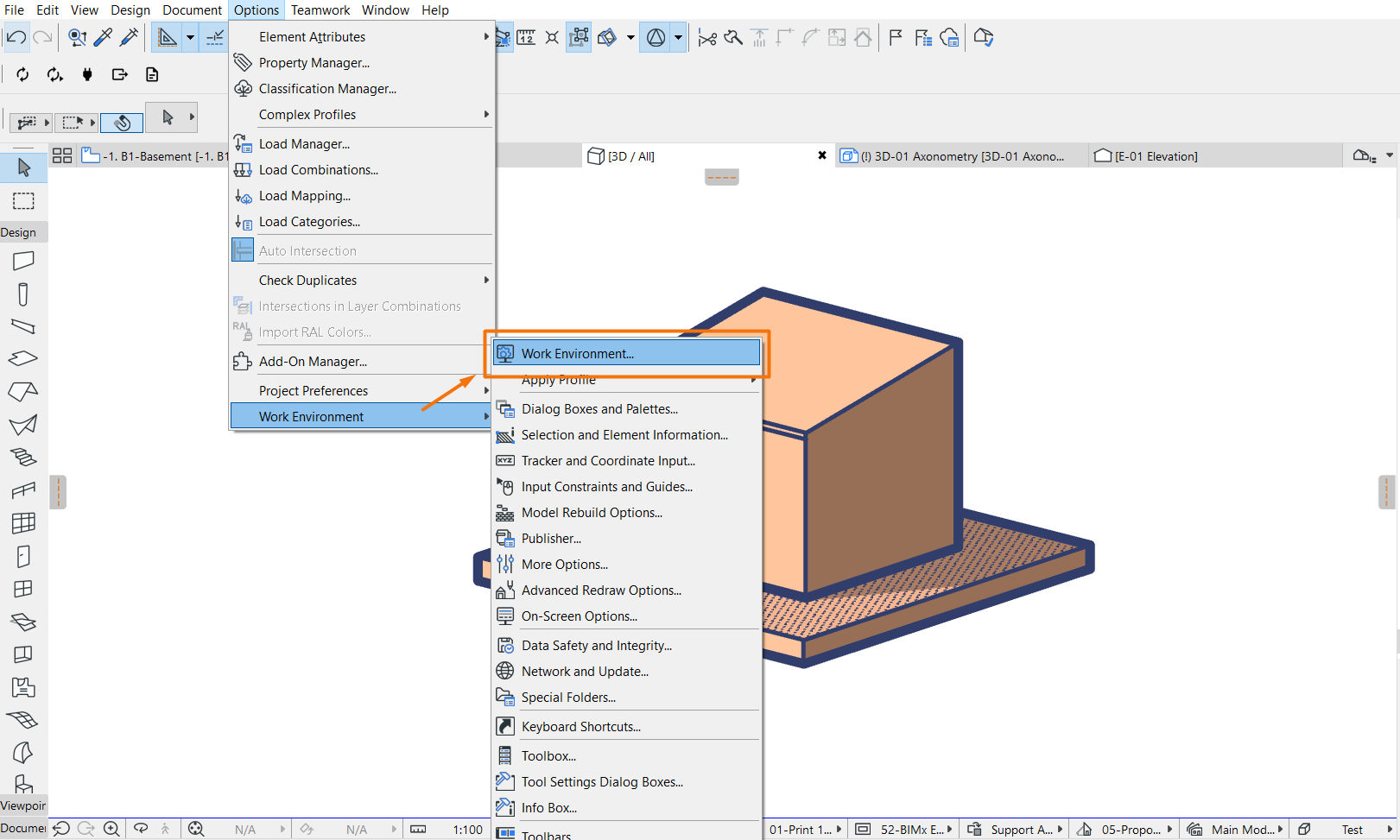Click the Design toolbox section header

click(x=19, y=232)
